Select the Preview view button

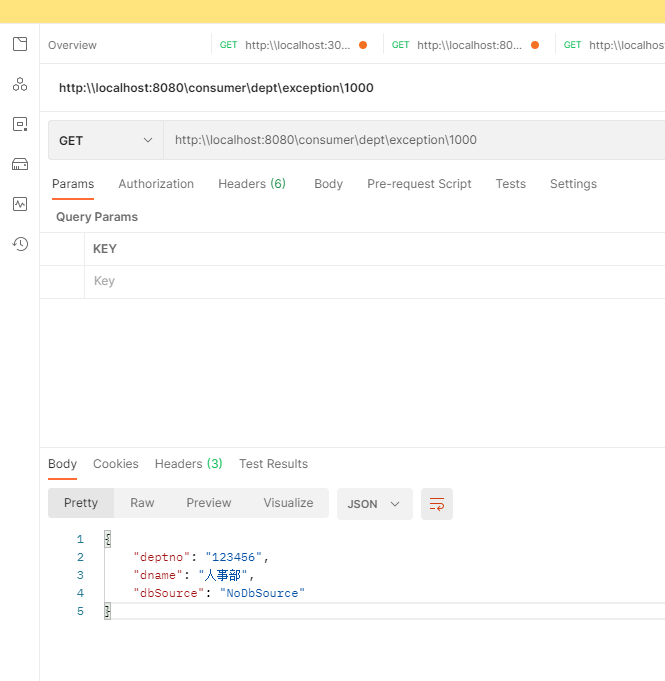208,503
